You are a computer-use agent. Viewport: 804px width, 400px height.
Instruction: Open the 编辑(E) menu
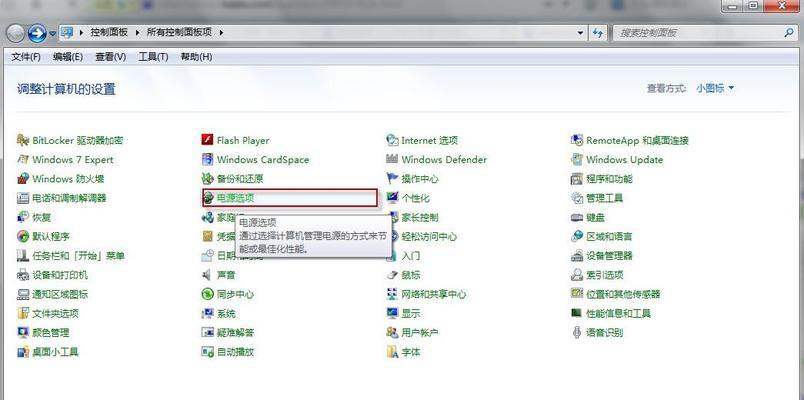pos(68,57)
